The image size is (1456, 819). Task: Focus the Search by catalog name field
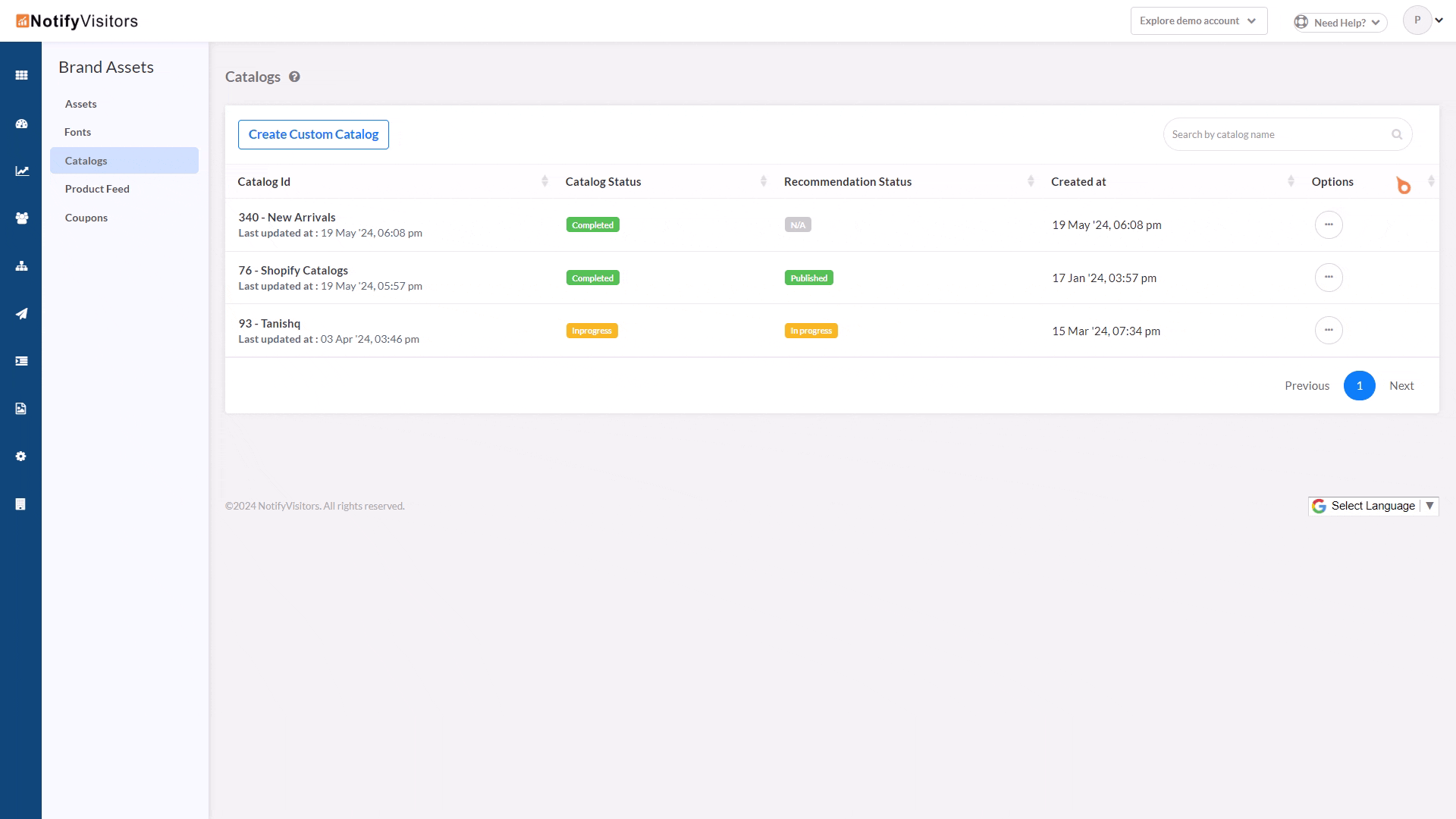[1278, 134]
